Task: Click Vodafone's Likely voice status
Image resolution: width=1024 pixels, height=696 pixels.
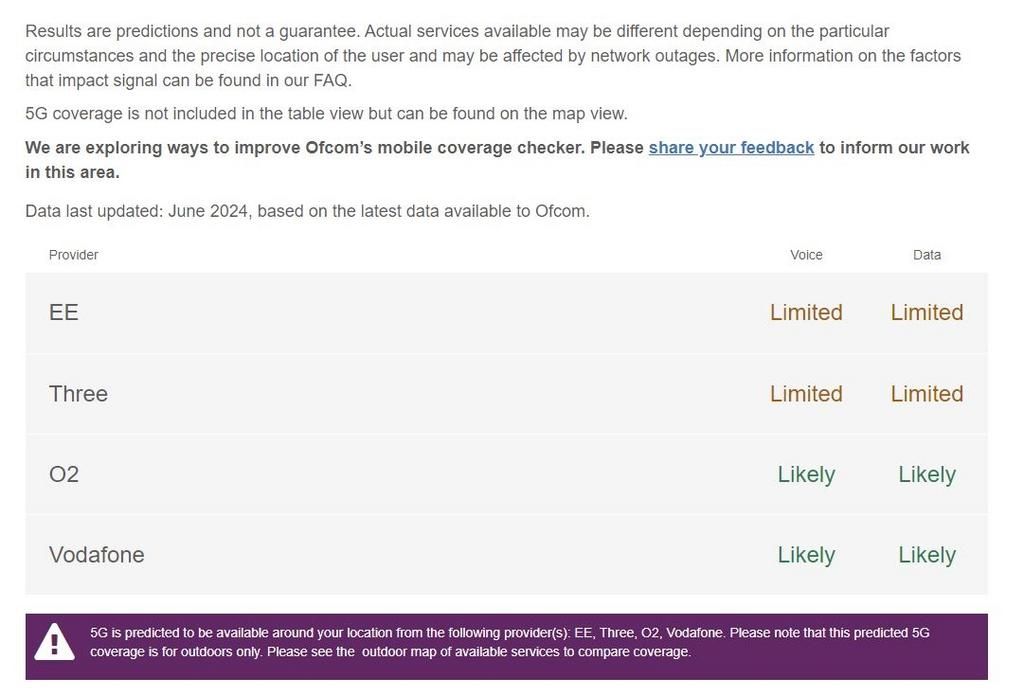Action: 806,555
